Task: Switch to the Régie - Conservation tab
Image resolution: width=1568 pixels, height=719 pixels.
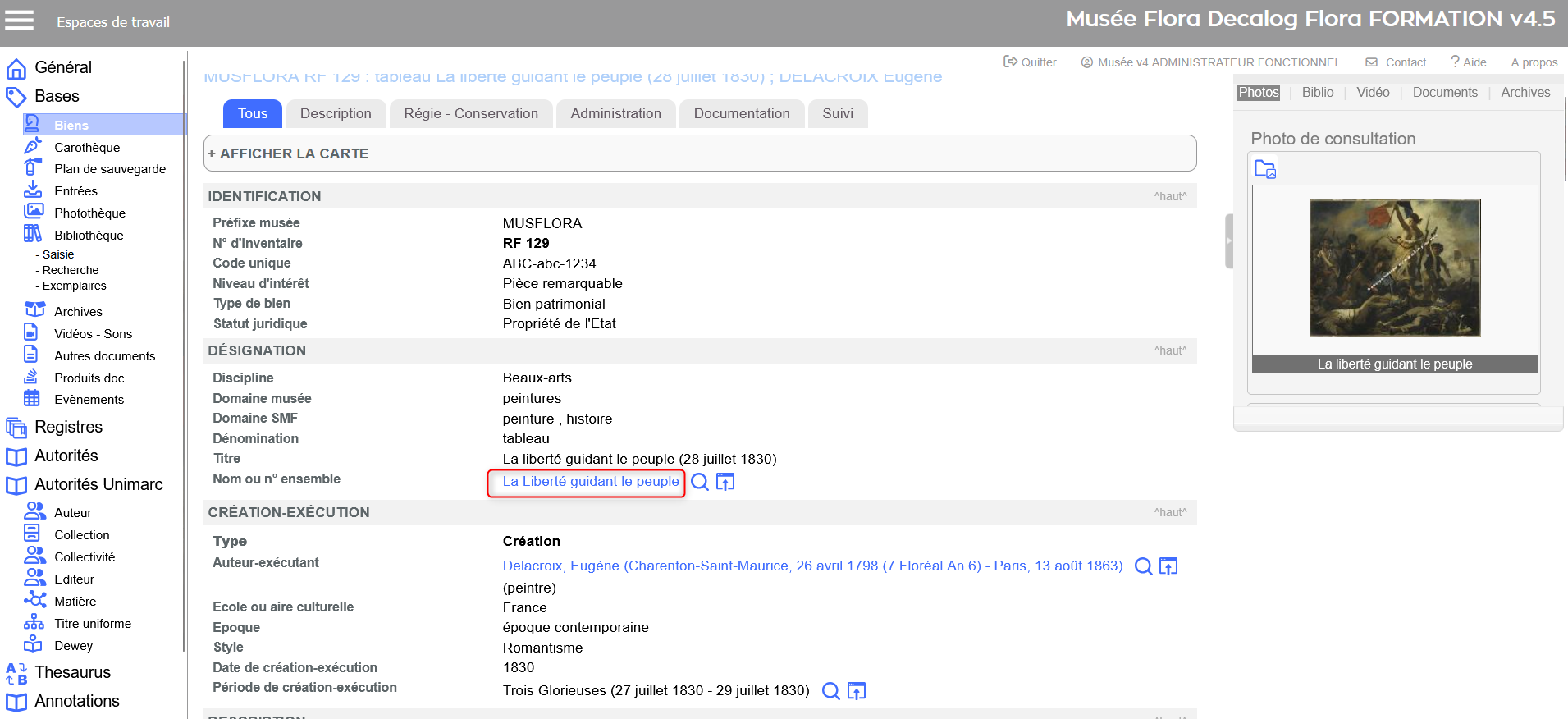Action: (x=471, y=114)
